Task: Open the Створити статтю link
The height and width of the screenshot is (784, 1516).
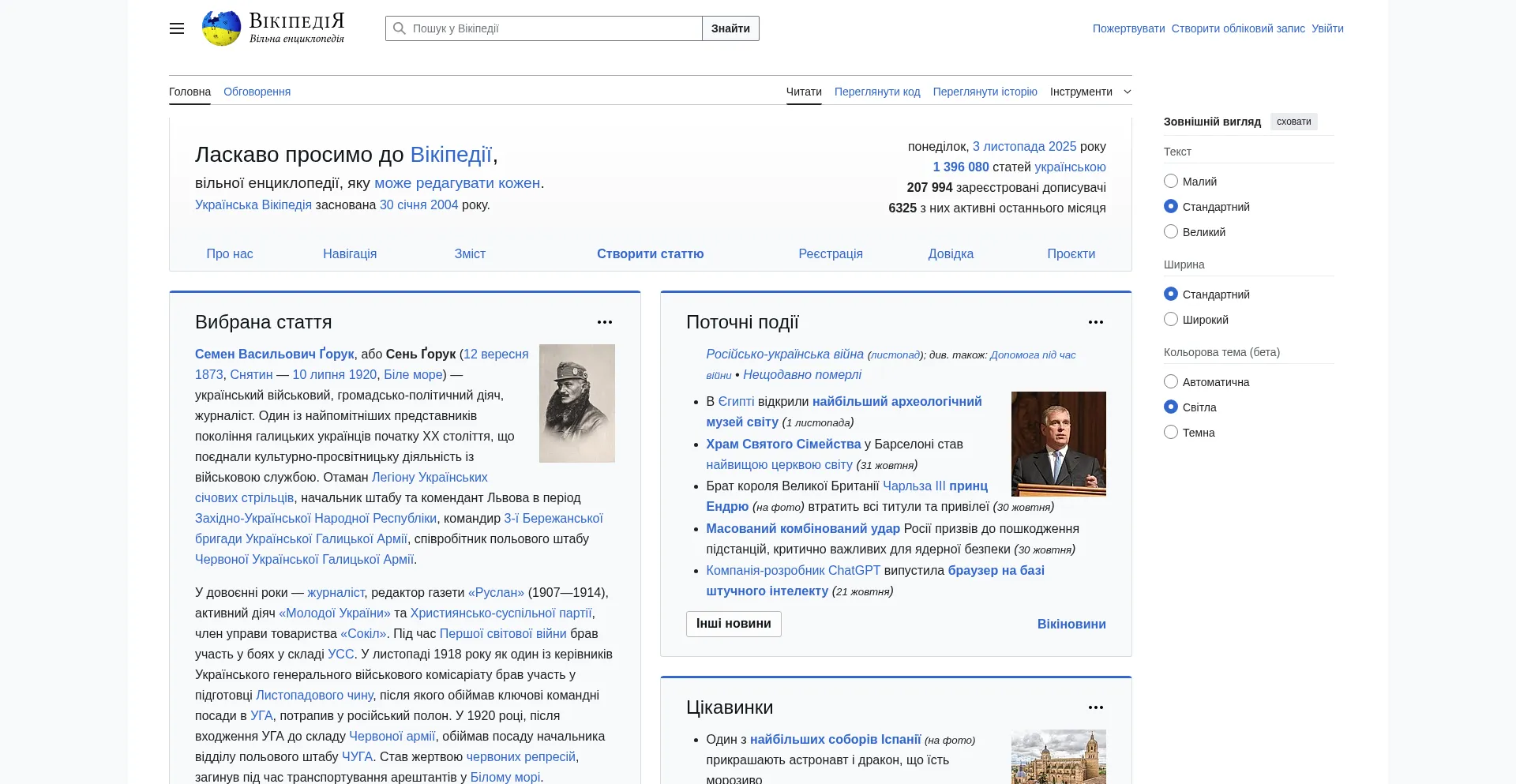Action: [650, 253]
